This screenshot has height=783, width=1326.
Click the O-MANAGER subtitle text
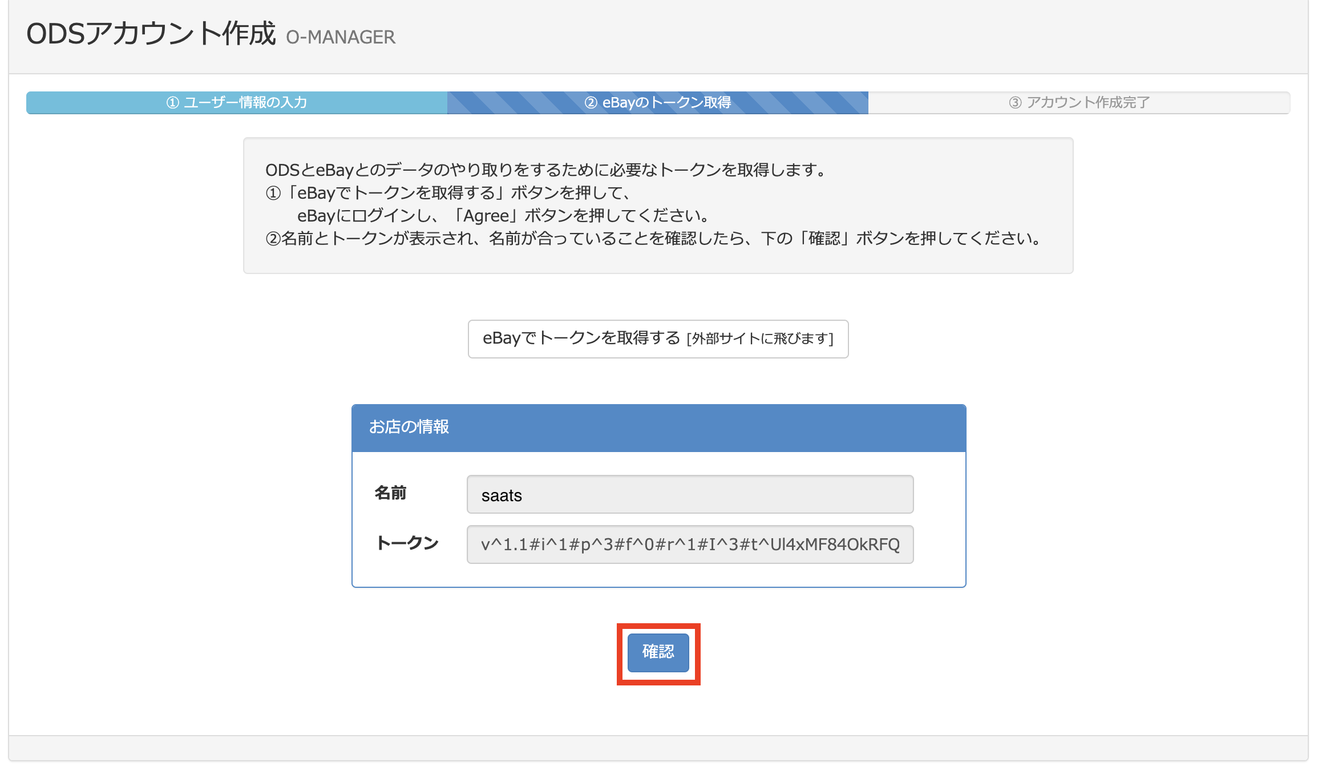coord(340,38)
